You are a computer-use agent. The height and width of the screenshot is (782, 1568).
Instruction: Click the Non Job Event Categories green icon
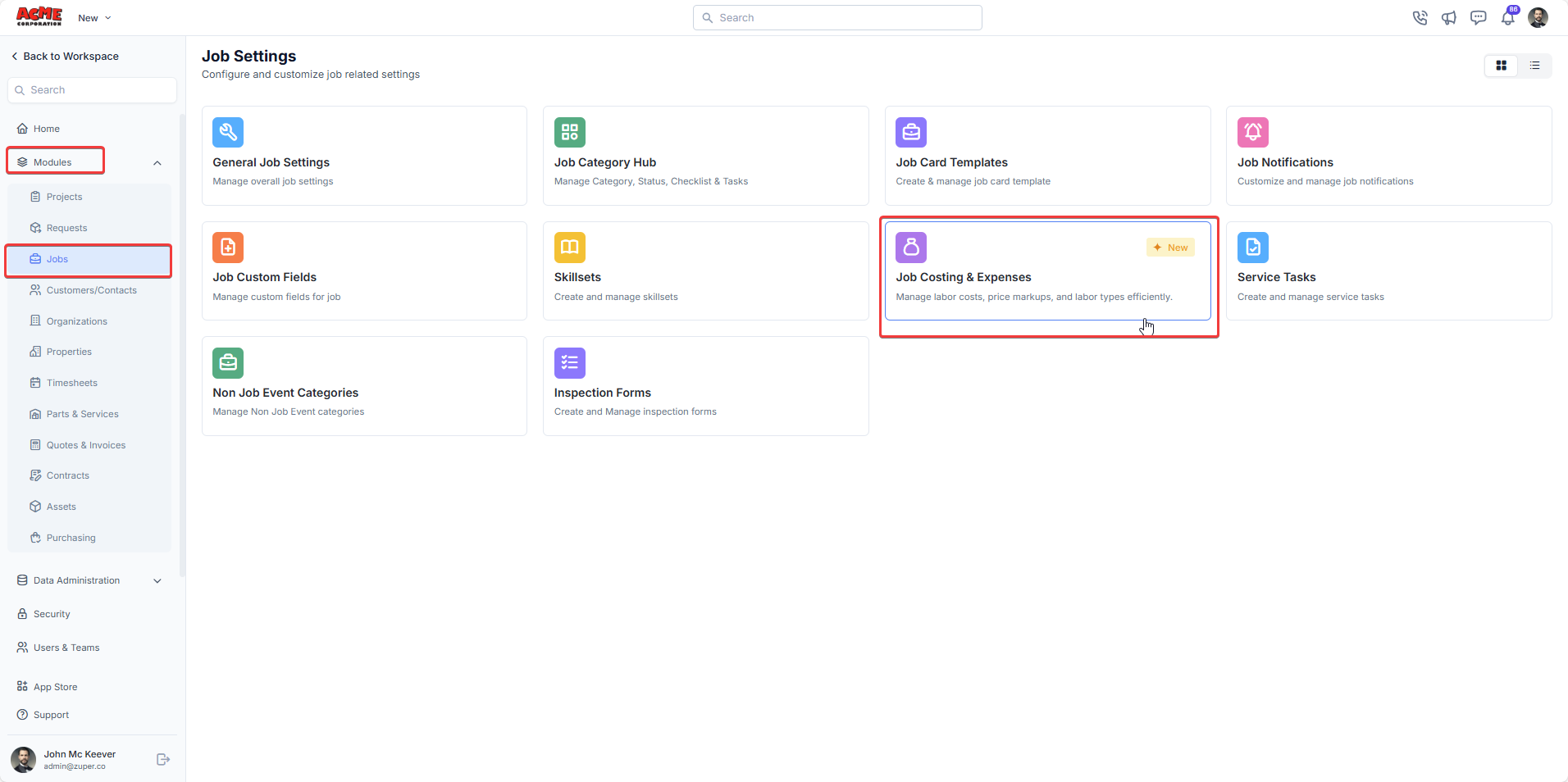point(228,363)
